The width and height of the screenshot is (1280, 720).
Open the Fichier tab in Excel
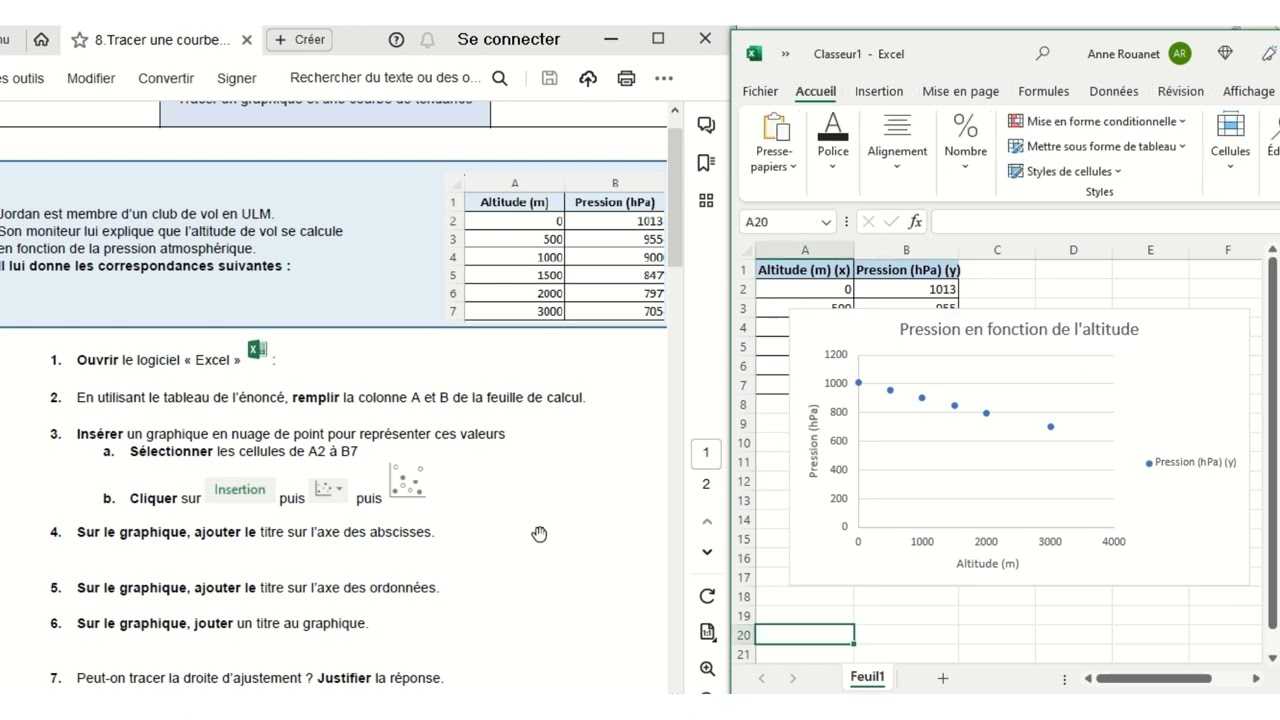point(760,91)
